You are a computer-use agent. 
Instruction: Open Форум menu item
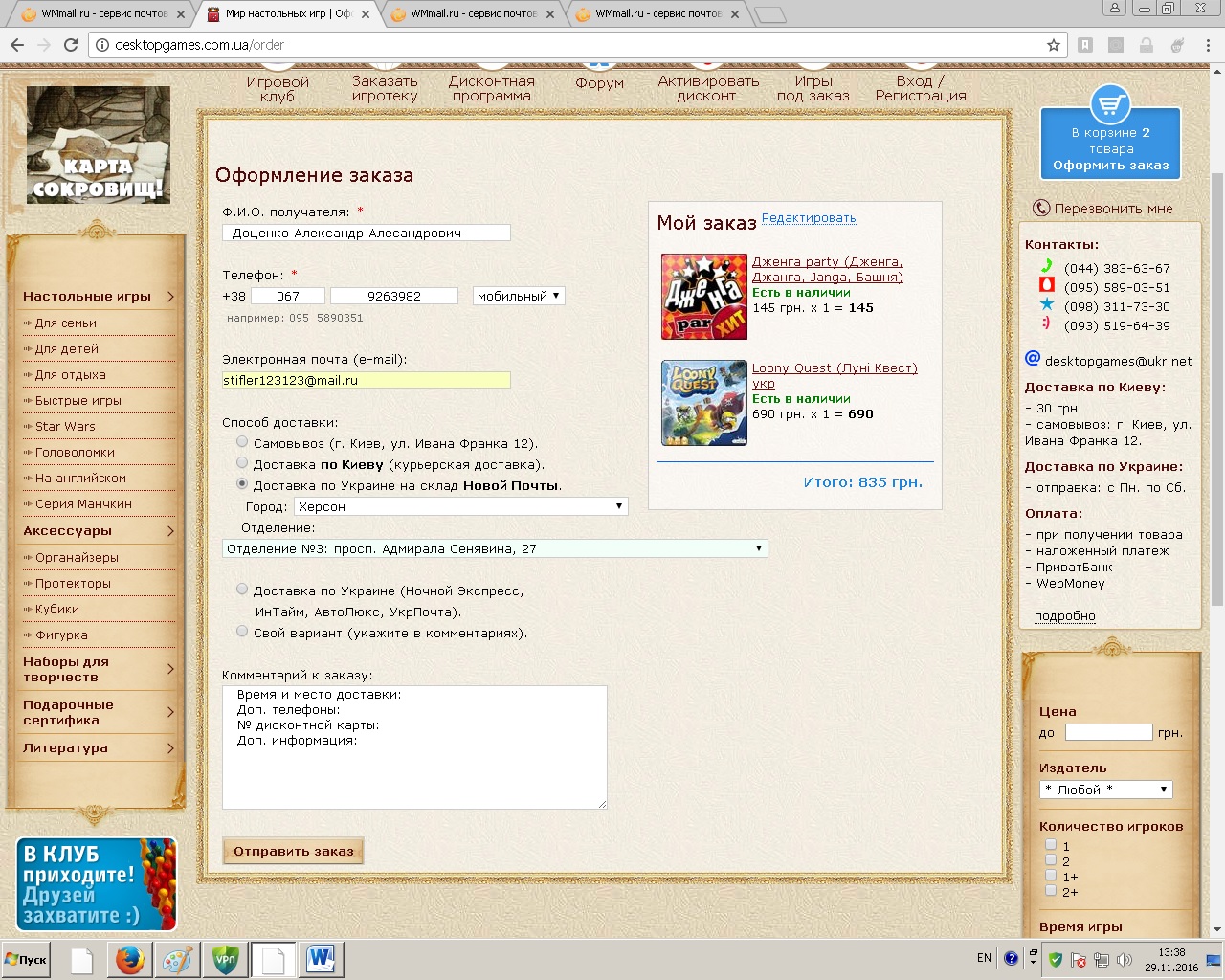coord(600,83)
